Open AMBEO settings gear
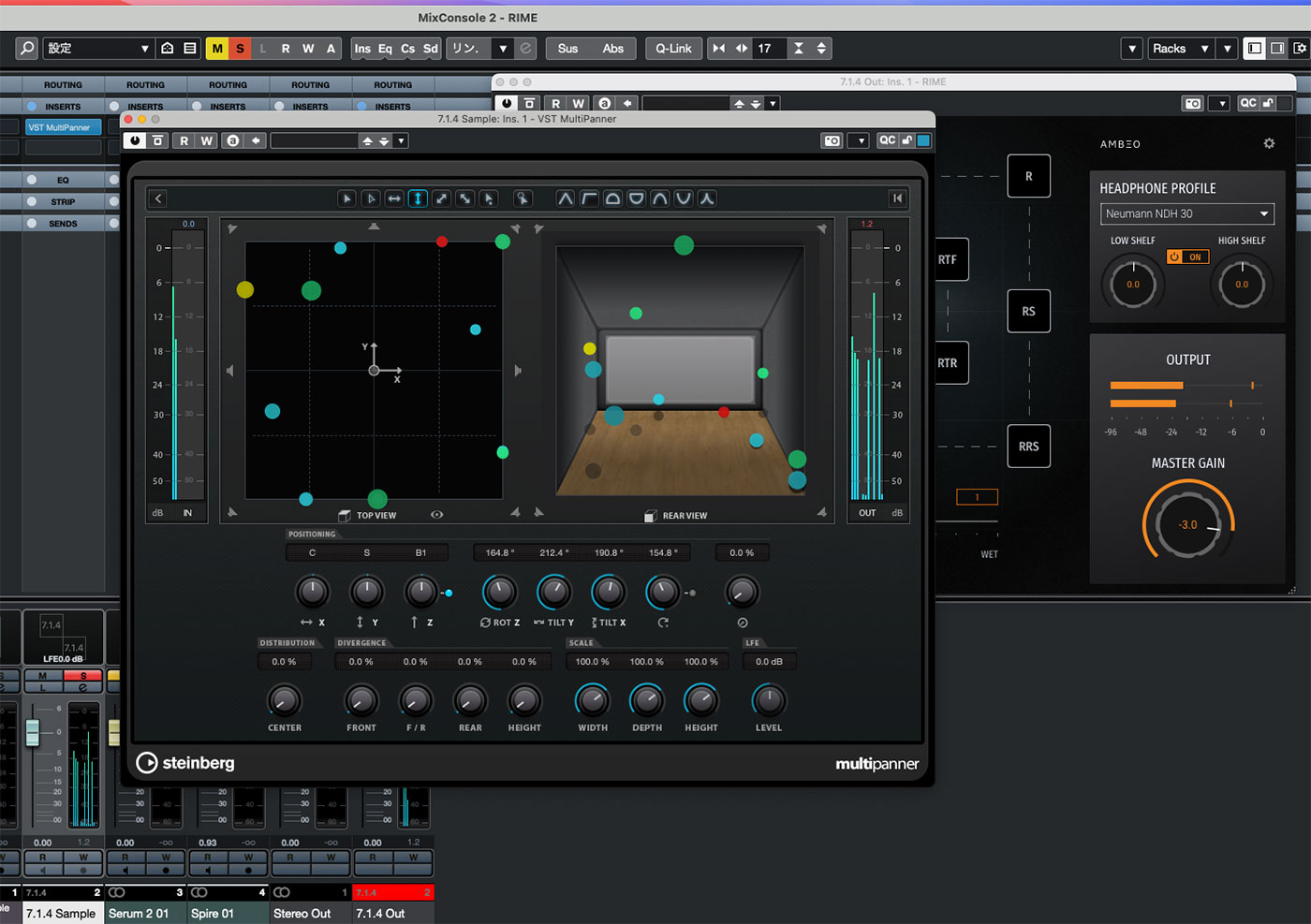This screenshot has width=1311, height=924. (x=1269, y=143)
